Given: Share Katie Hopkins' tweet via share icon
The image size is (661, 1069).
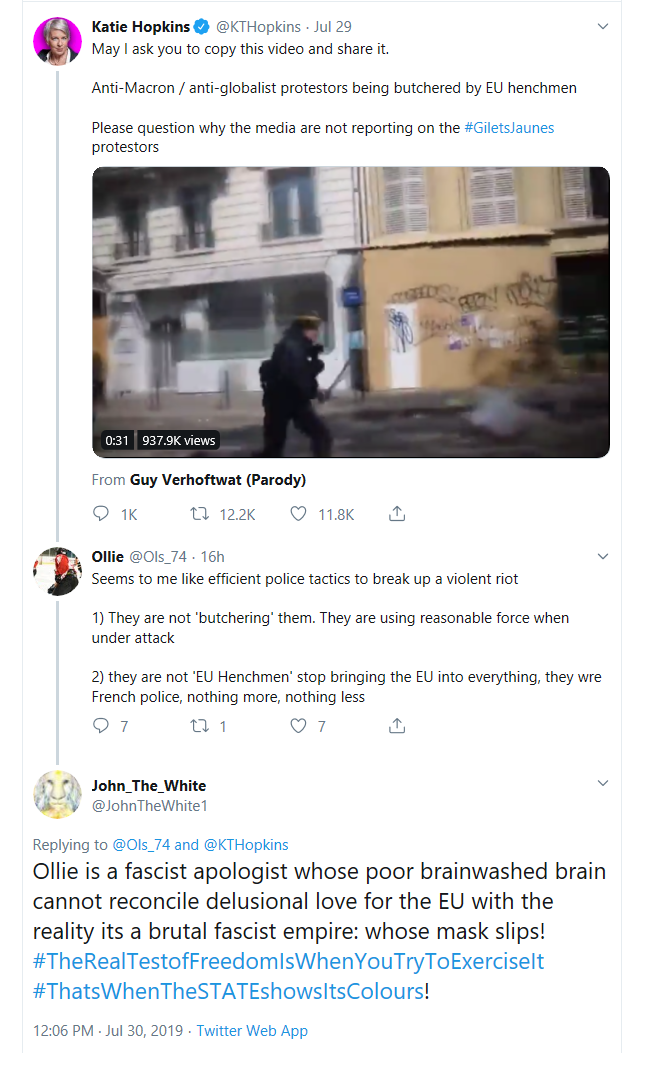Looking at the screenshot, I should [x=397, y=513].
